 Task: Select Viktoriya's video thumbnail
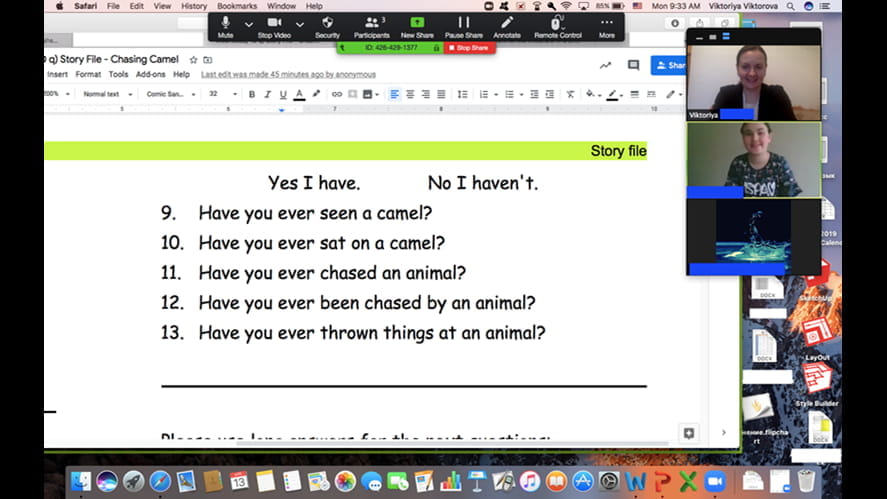click(752, 80)
